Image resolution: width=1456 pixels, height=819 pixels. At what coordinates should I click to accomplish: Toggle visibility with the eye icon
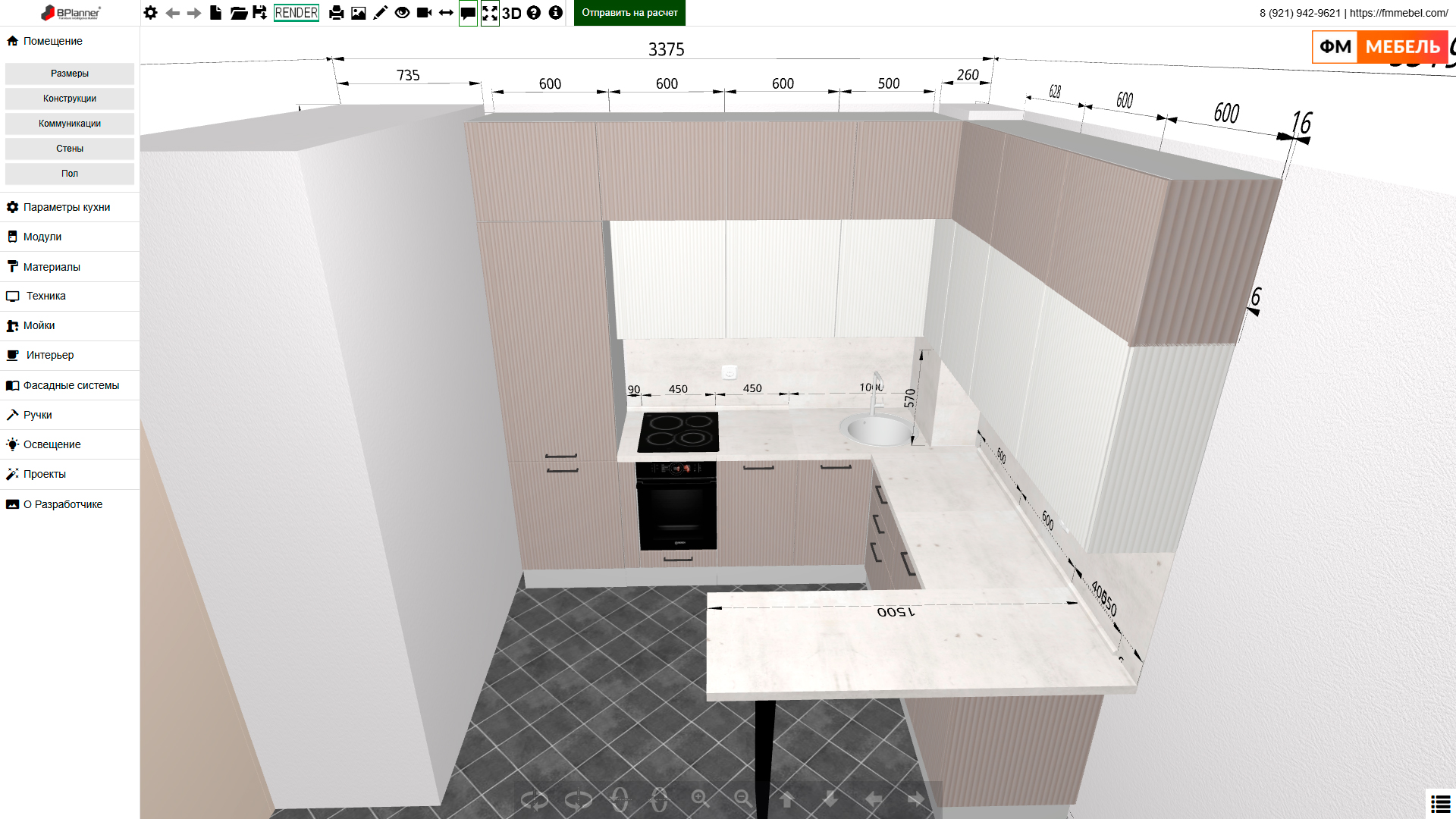[402, 13]
